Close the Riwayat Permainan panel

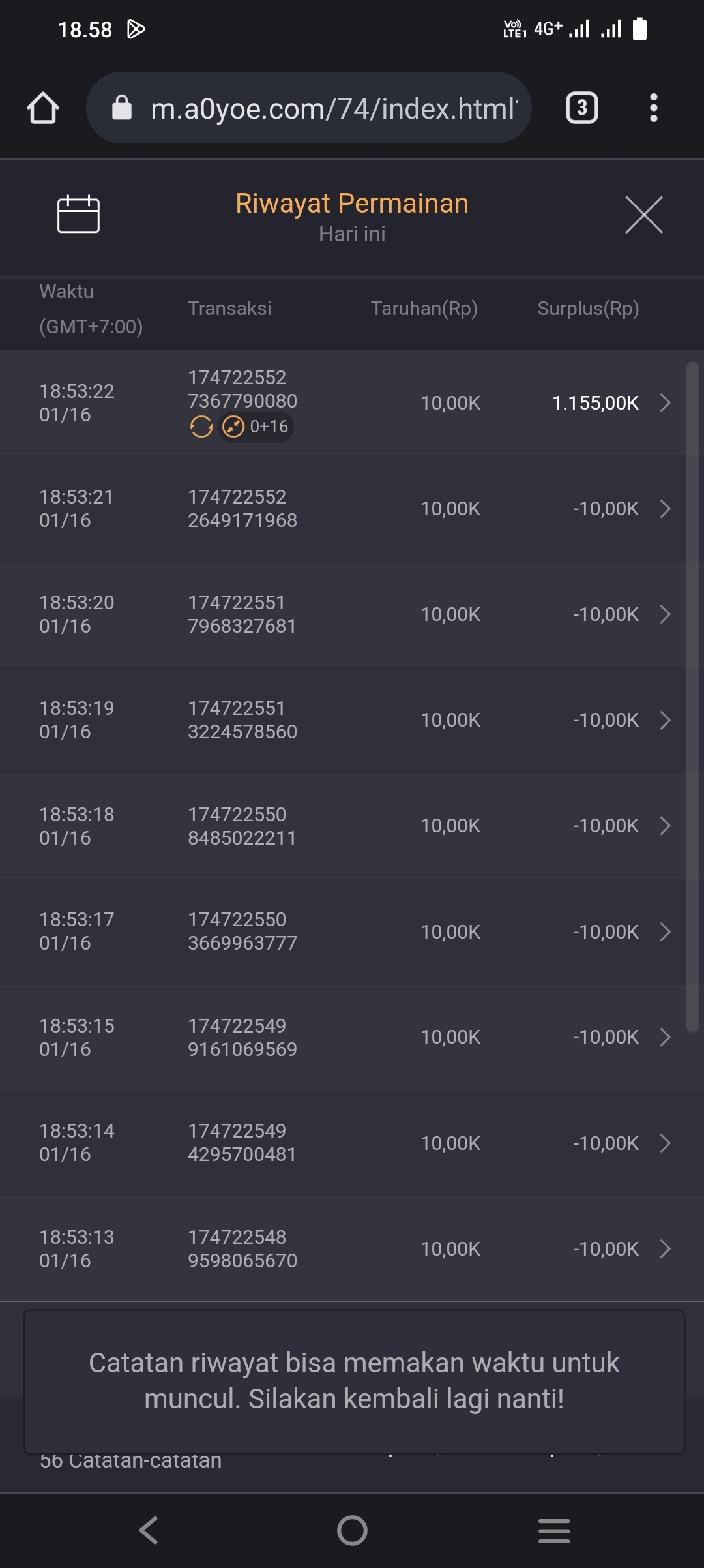pos(644,215)
